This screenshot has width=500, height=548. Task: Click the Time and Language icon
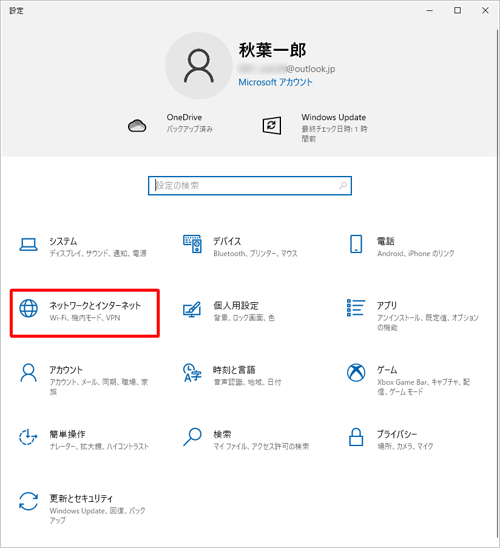pyautogui.click(x=192, y=373)
